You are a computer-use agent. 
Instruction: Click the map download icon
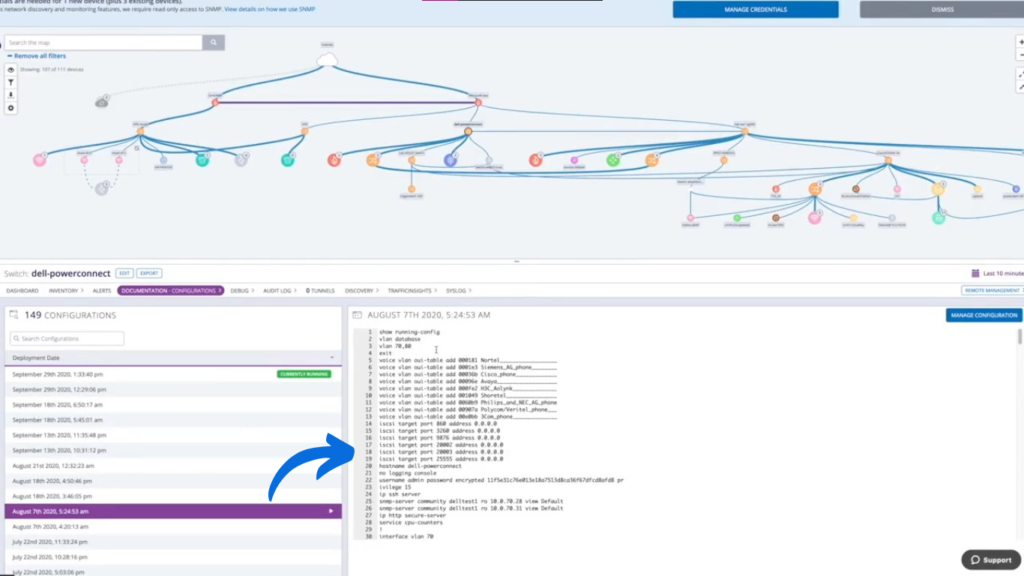(x=10, y=95)
